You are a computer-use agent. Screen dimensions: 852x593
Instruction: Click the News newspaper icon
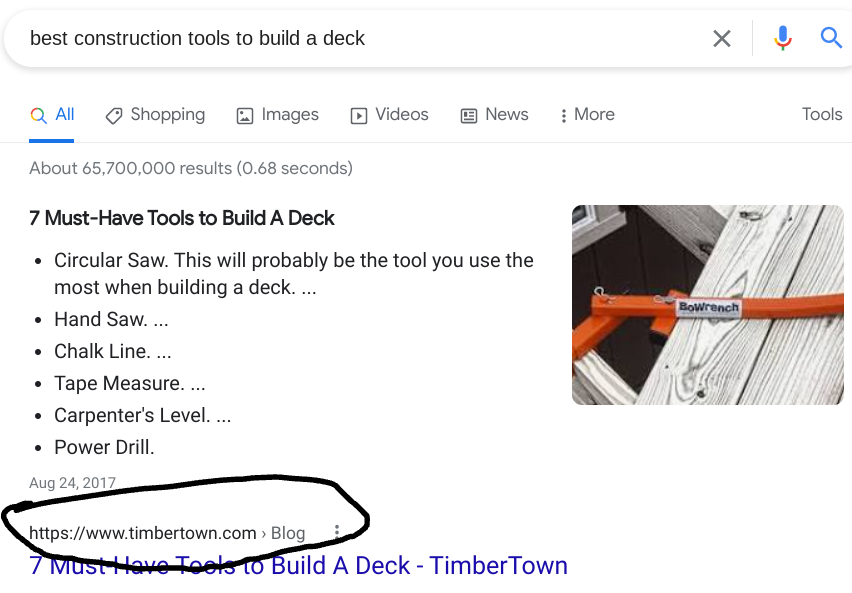[469, 115]
